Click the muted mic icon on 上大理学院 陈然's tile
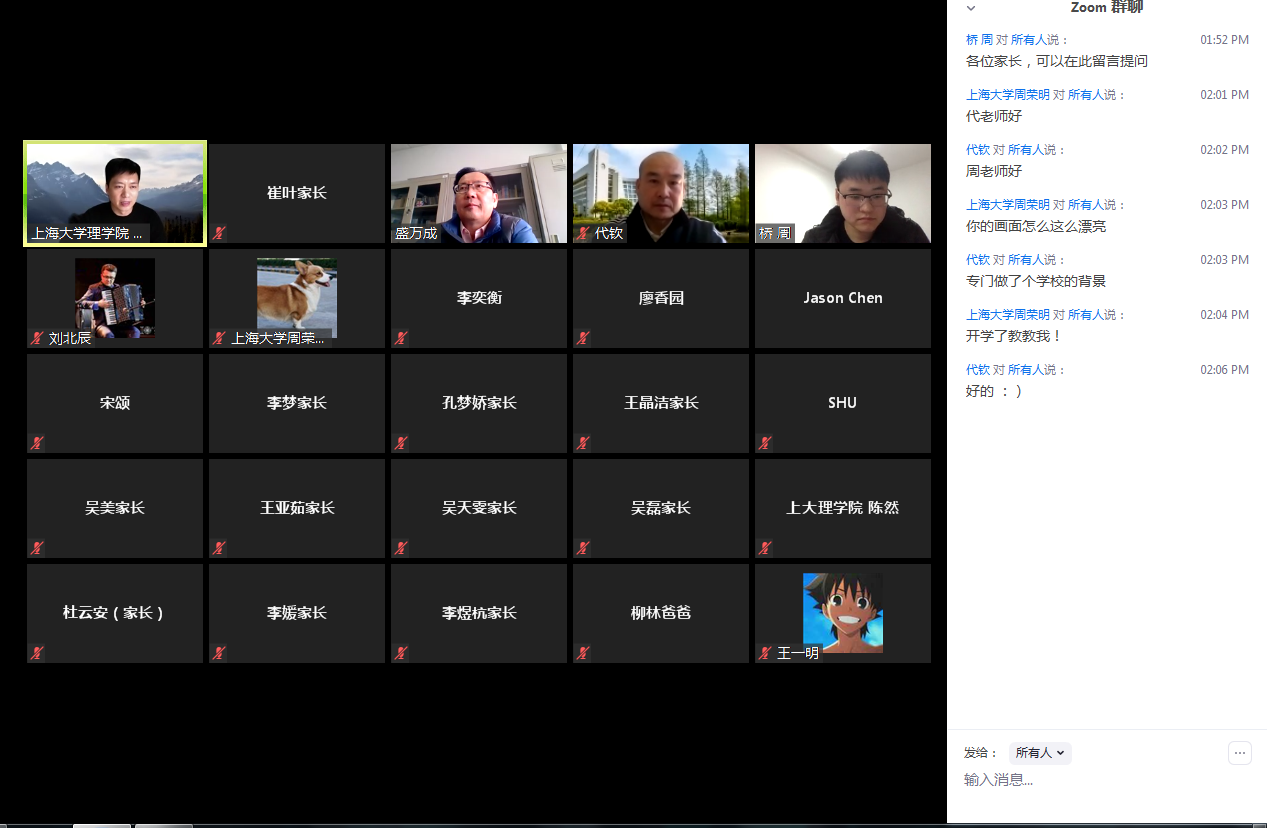This screenshot has width=1267, height=828. (765, 548)
